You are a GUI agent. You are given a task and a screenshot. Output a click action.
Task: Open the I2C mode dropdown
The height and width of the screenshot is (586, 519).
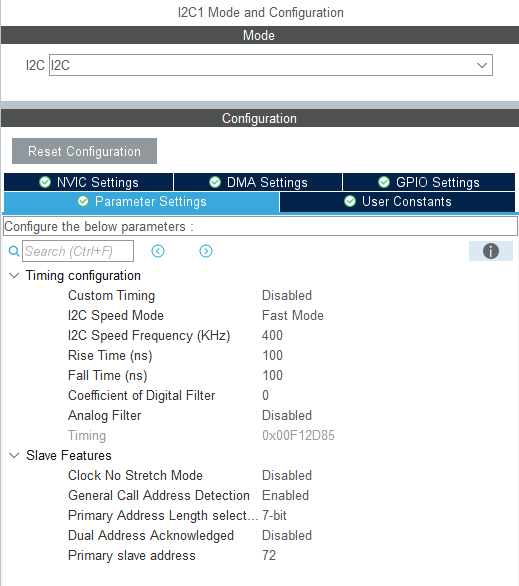(x=271, y=65)
